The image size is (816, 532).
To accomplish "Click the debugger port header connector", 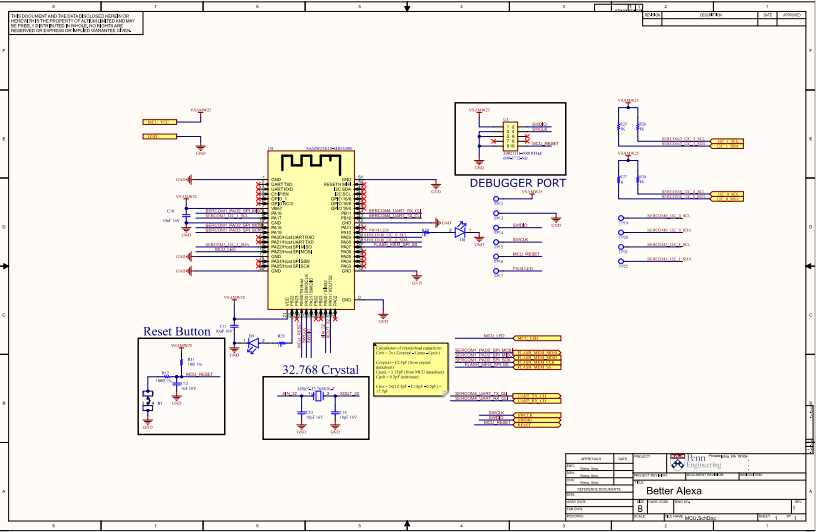I will coord(509,136).
